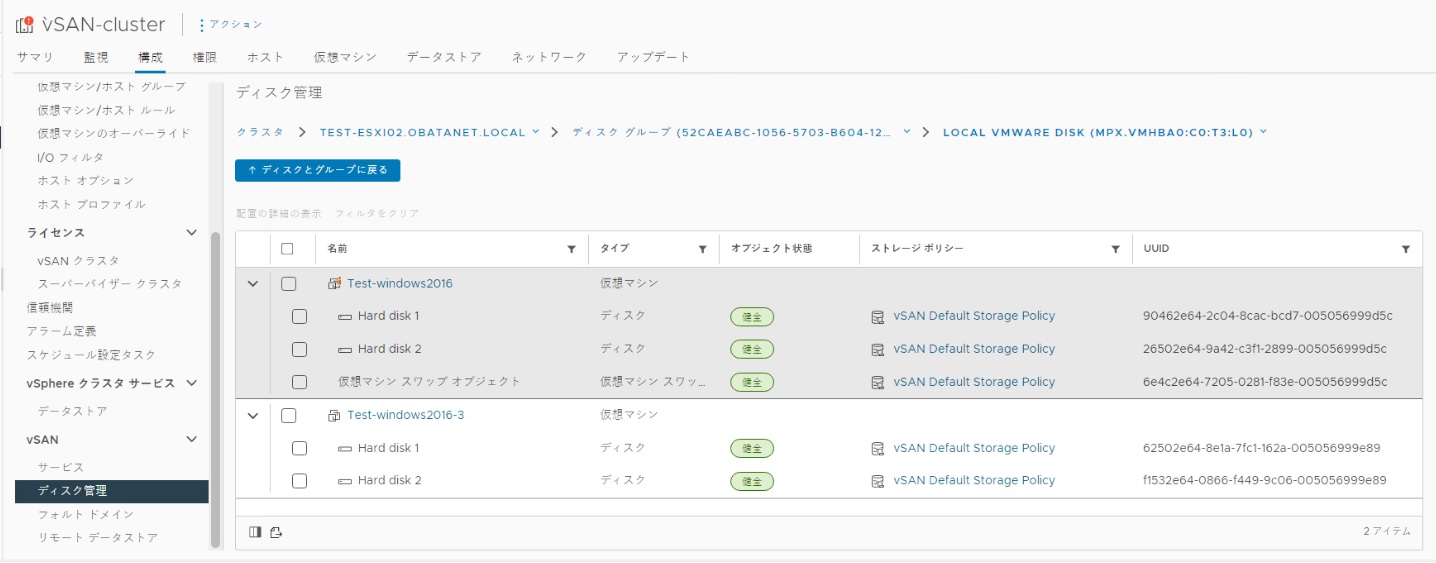Click the ディスクとグループに戻る button
Screen dimensions: 1436x563
(x=318, y=170)
